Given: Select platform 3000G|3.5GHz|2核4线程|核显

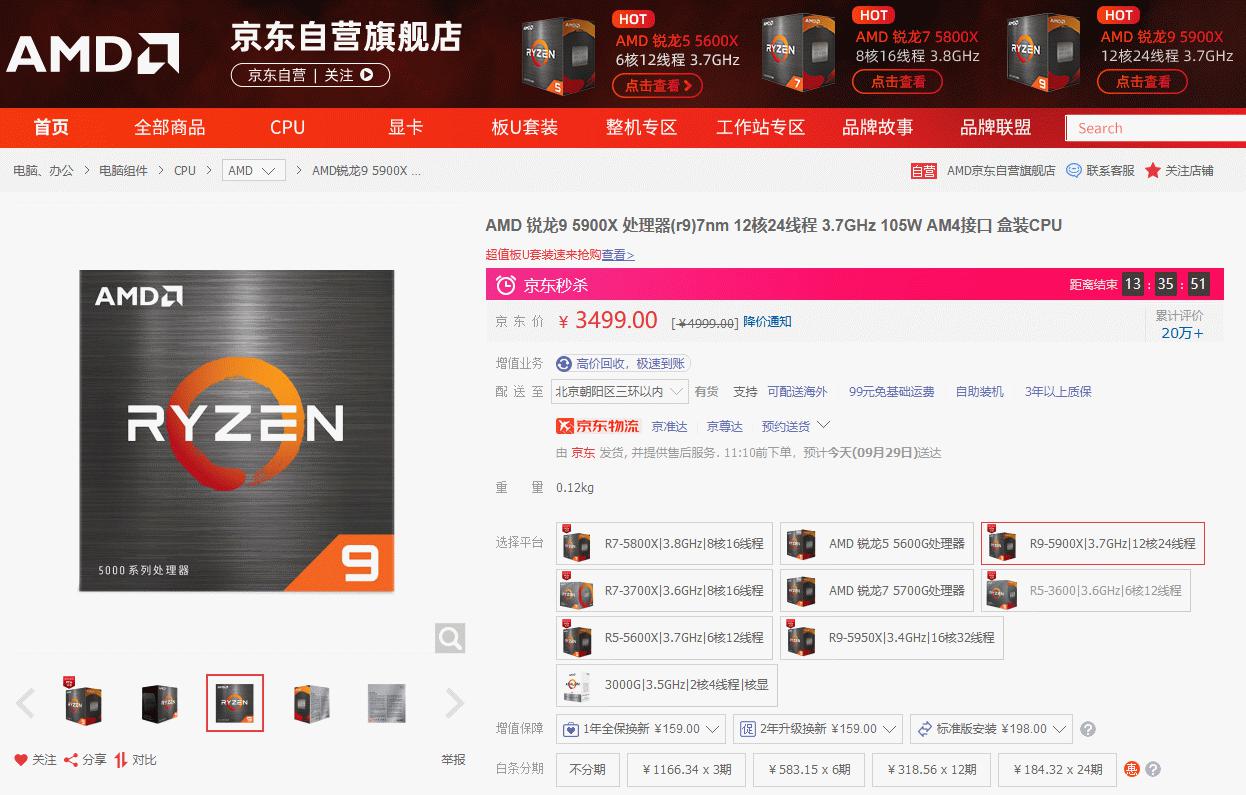Looking at the screenshot, I should point(667,685).
